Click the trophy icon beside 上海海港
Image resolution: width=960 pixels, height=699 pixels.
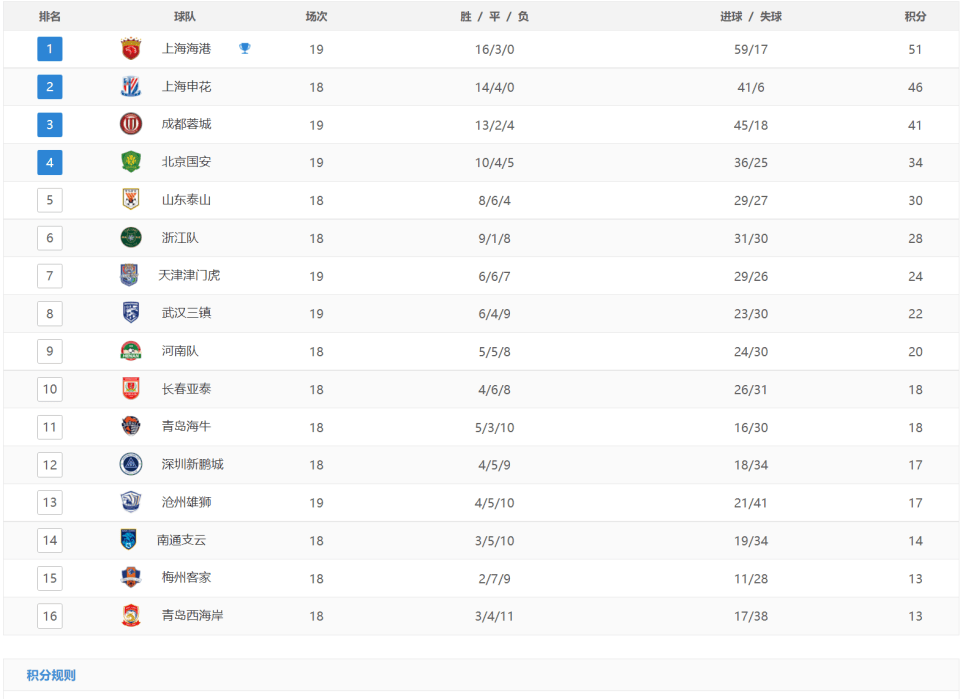coord(245,48)
